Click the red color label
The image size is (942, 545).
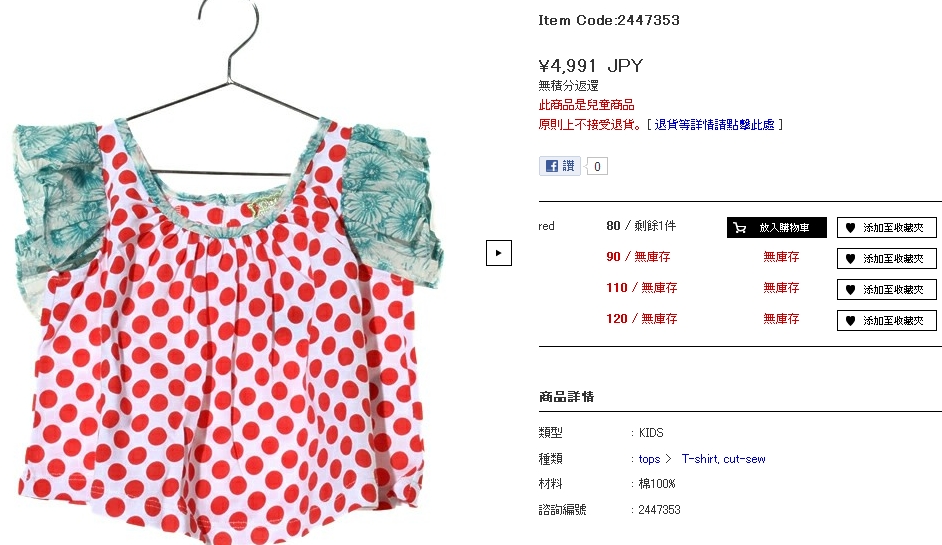coord(546,226)
